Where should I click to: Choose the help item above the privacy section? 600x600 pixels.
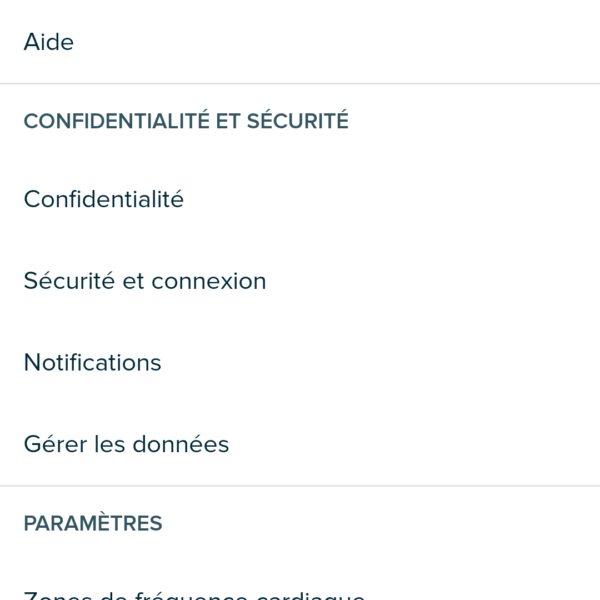tap(49, 42)
